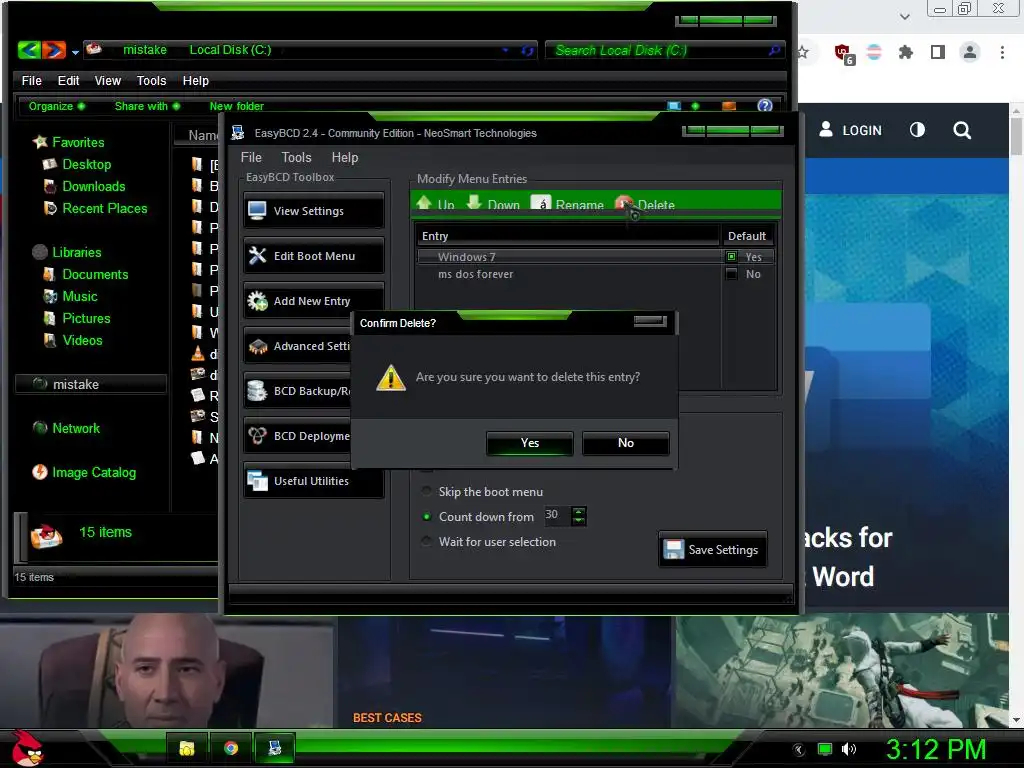Open Explorer View menu
1024x768 pixels.
pos(108,80)
